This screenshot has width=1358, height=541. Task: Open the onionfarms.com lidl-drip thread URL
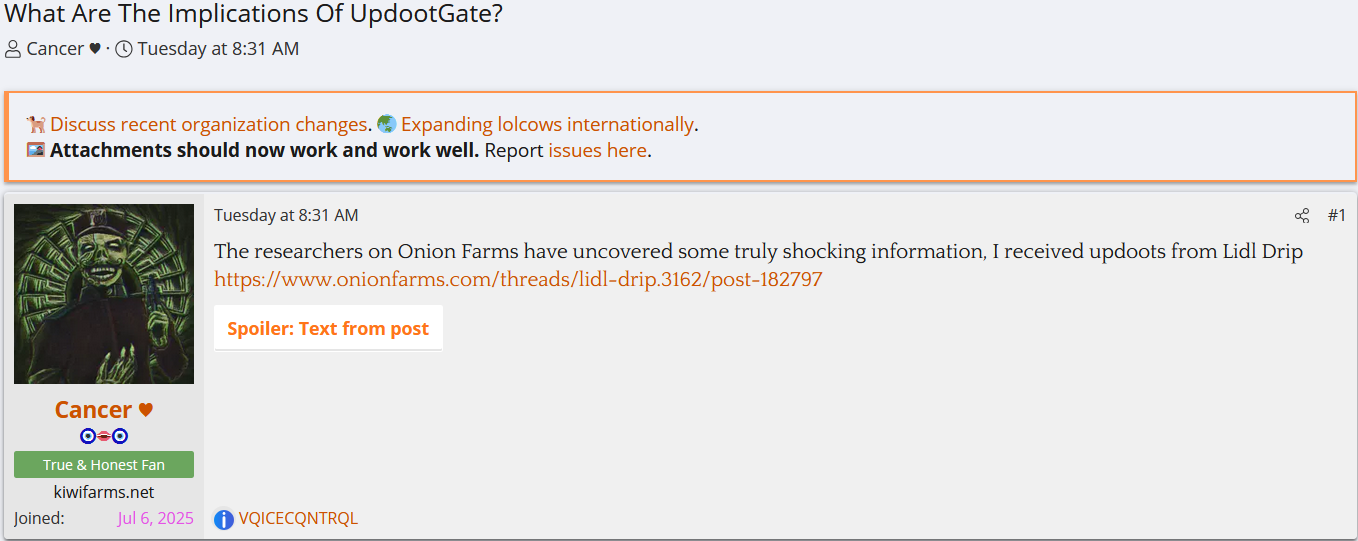tap(518, 279)
